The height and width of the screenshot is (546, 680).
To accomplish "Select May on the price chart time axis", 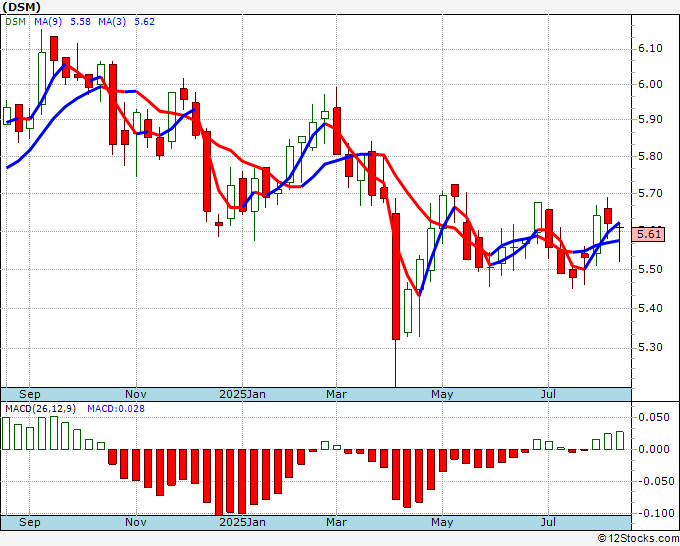I will 442,394.
